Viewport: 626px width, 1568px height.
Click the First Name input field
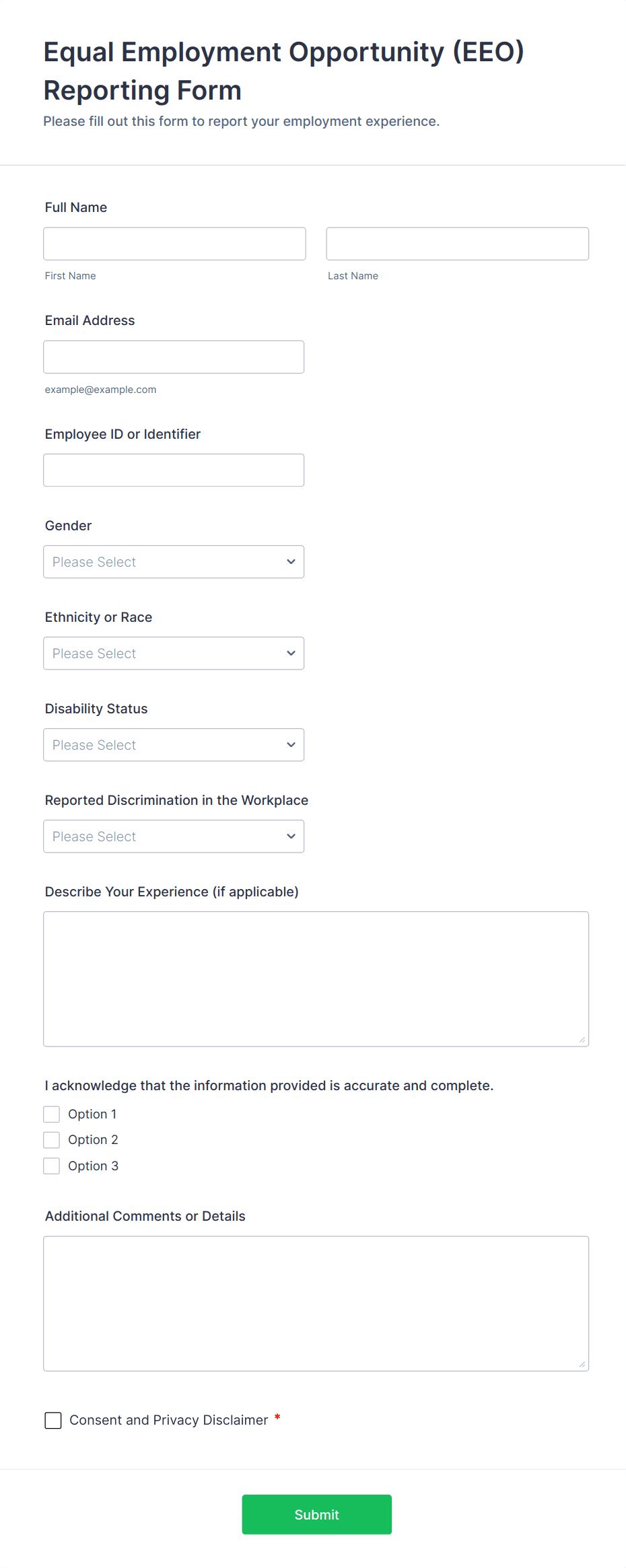click(174, 244)
